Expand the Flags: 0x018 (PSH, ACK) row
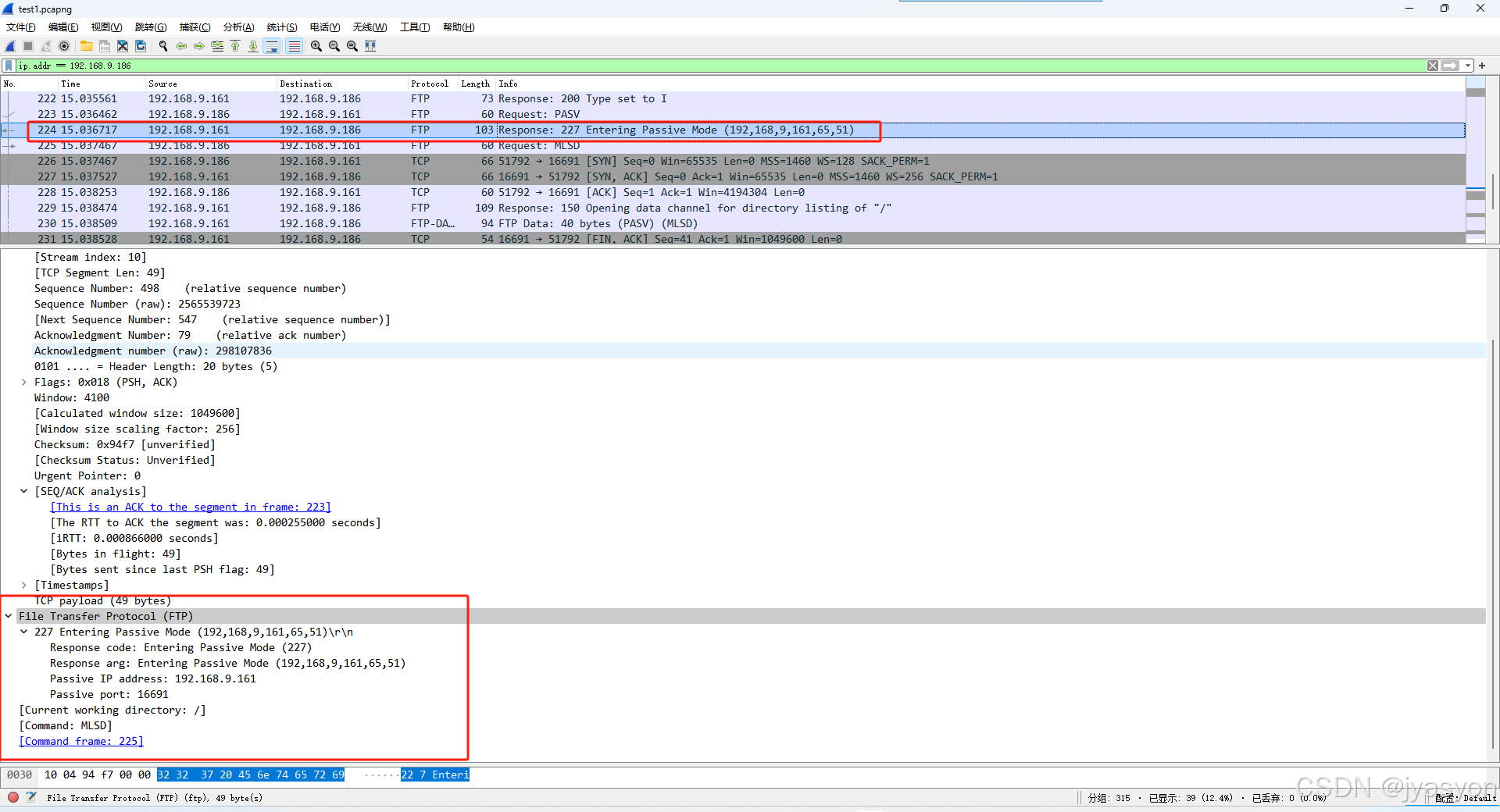 coord(23,382)
